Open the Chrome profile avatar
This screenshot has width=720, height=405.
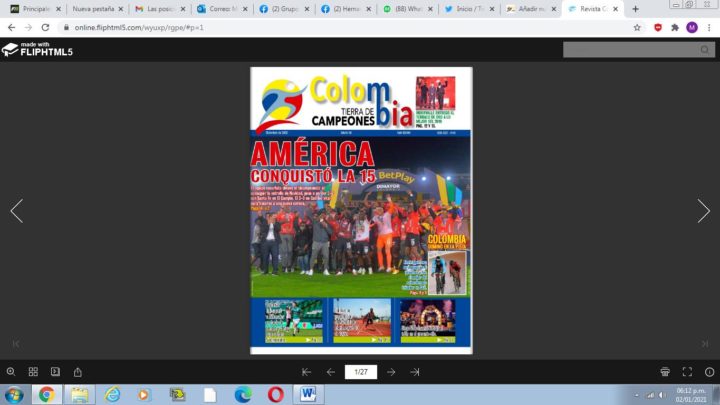coord(692,28)
